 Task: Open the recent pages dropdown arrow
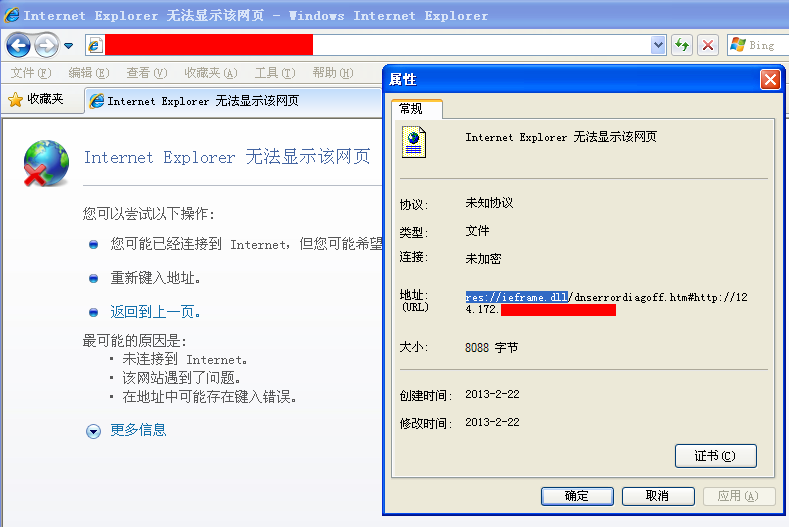[x=69, y=46]
